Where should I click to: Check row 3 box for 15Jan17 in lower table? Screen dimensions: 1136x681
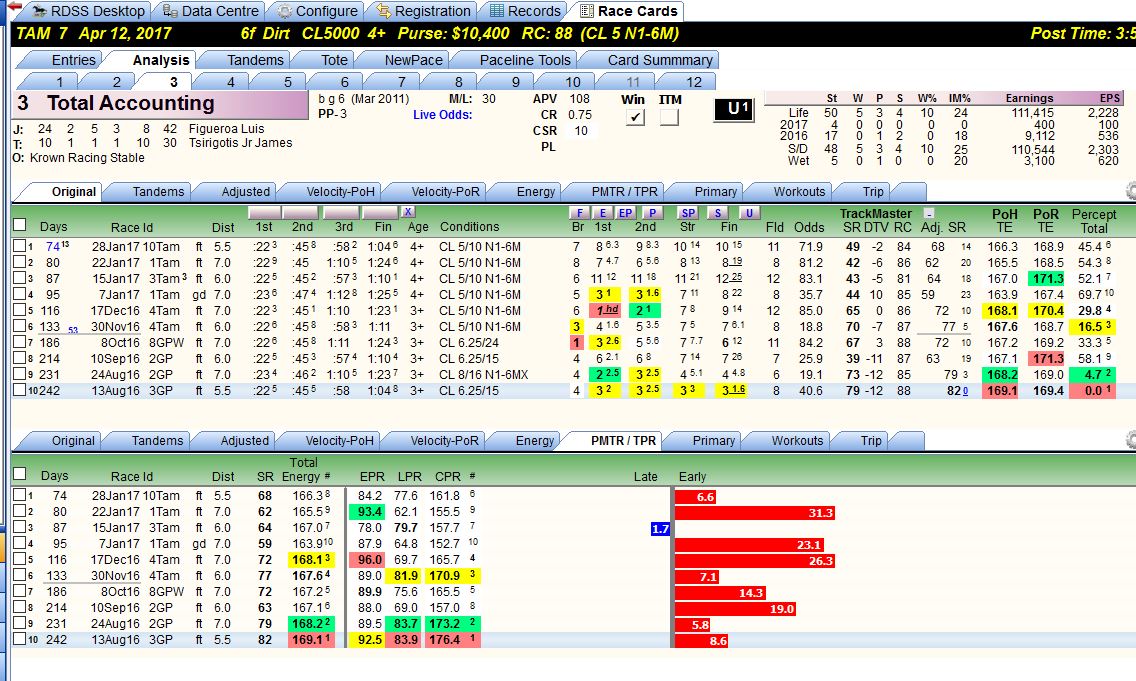[20, 527]
